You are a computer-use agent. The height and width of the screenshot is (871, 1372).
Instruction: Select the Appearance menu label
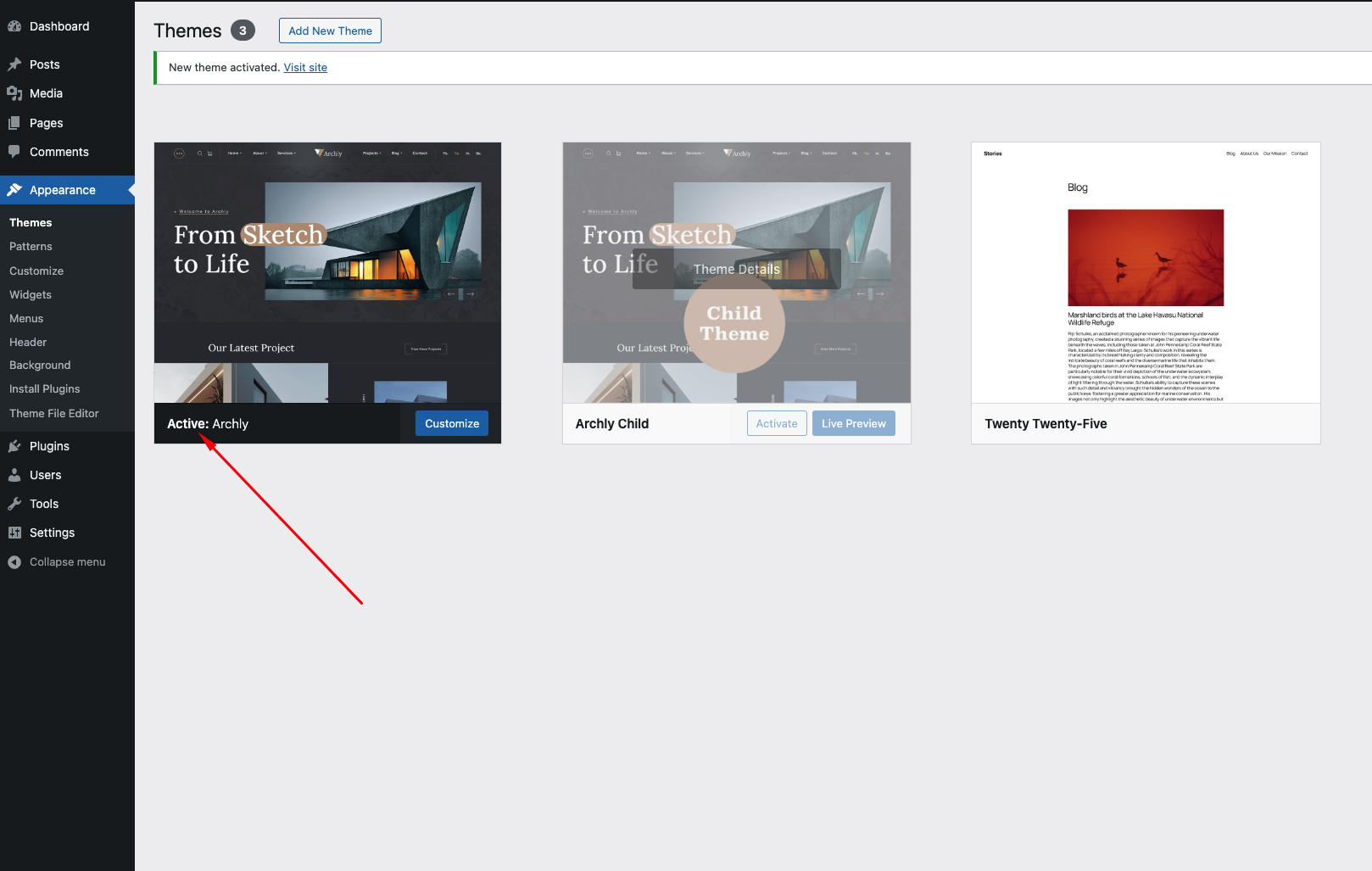point(63,190)
